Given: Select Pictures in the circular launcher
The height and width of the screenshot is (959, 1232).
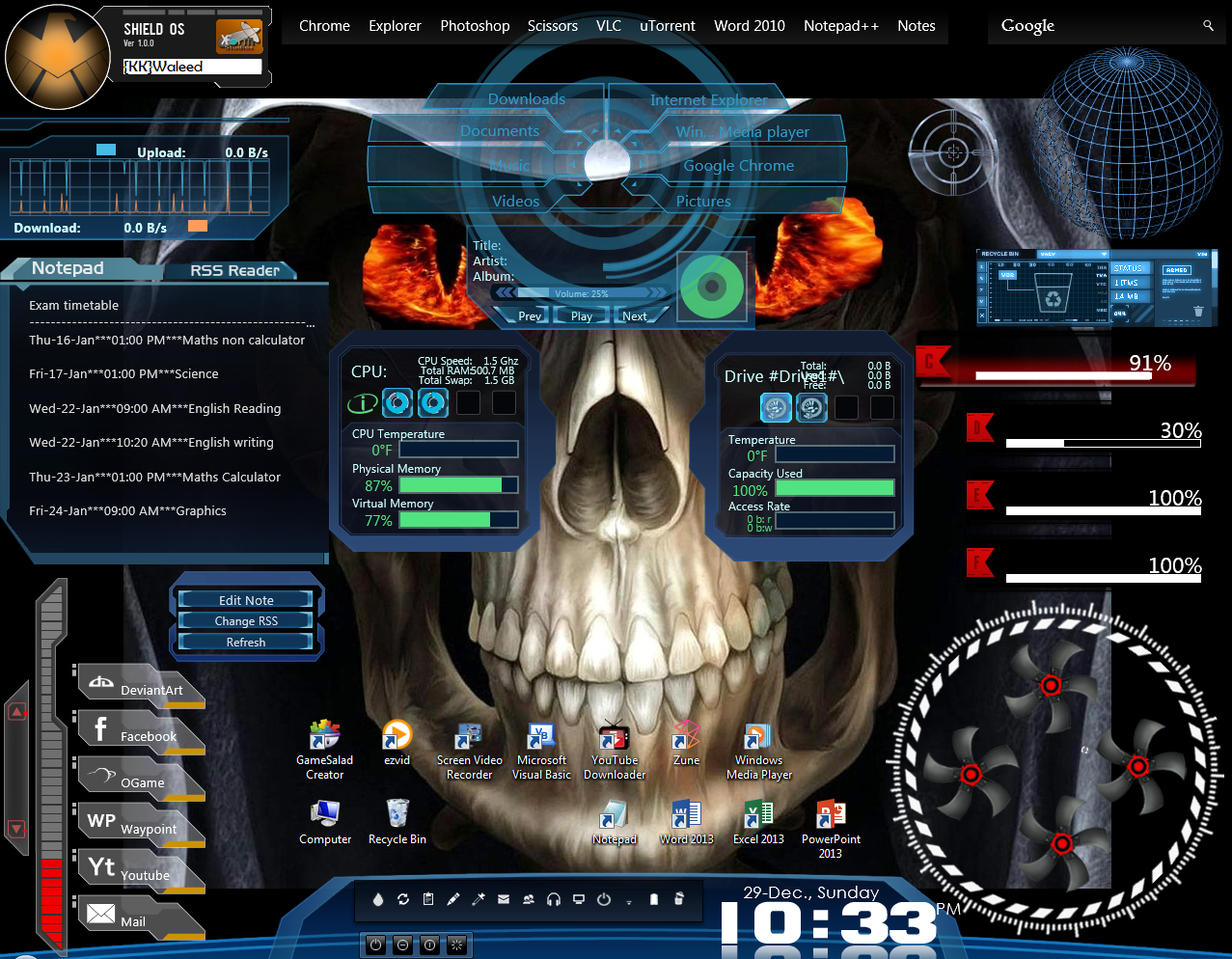Looking at the screenshot, I should coord(703,201).
